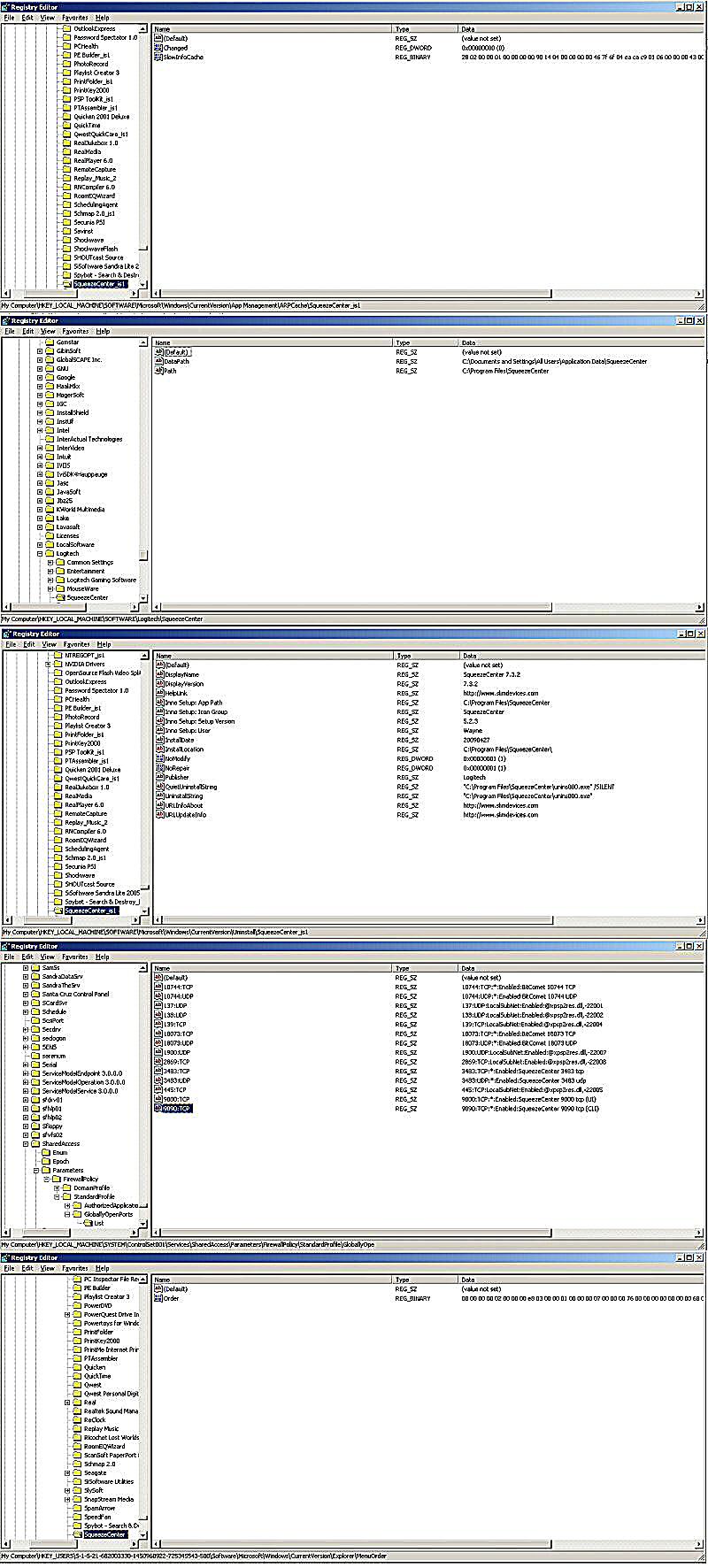Screen dimensions: 708x1568
Task: Click the string icon beside Publisher
Action: [x=160, y=777]
